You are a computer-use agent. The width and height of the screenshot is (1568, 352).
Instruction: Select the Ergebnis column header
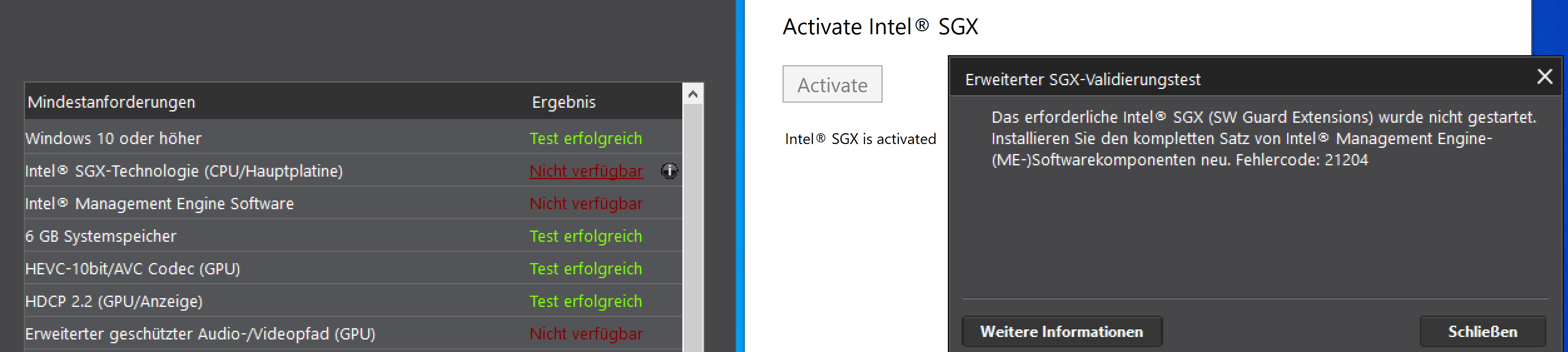564,102
